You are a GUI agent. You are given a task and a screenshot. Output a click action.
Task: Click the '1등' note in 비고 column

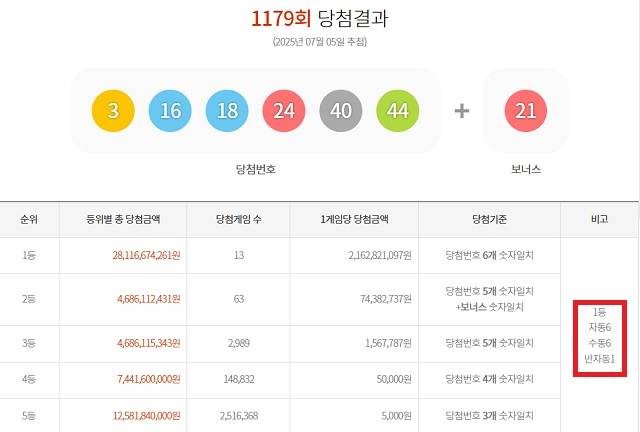coord(599,312)
